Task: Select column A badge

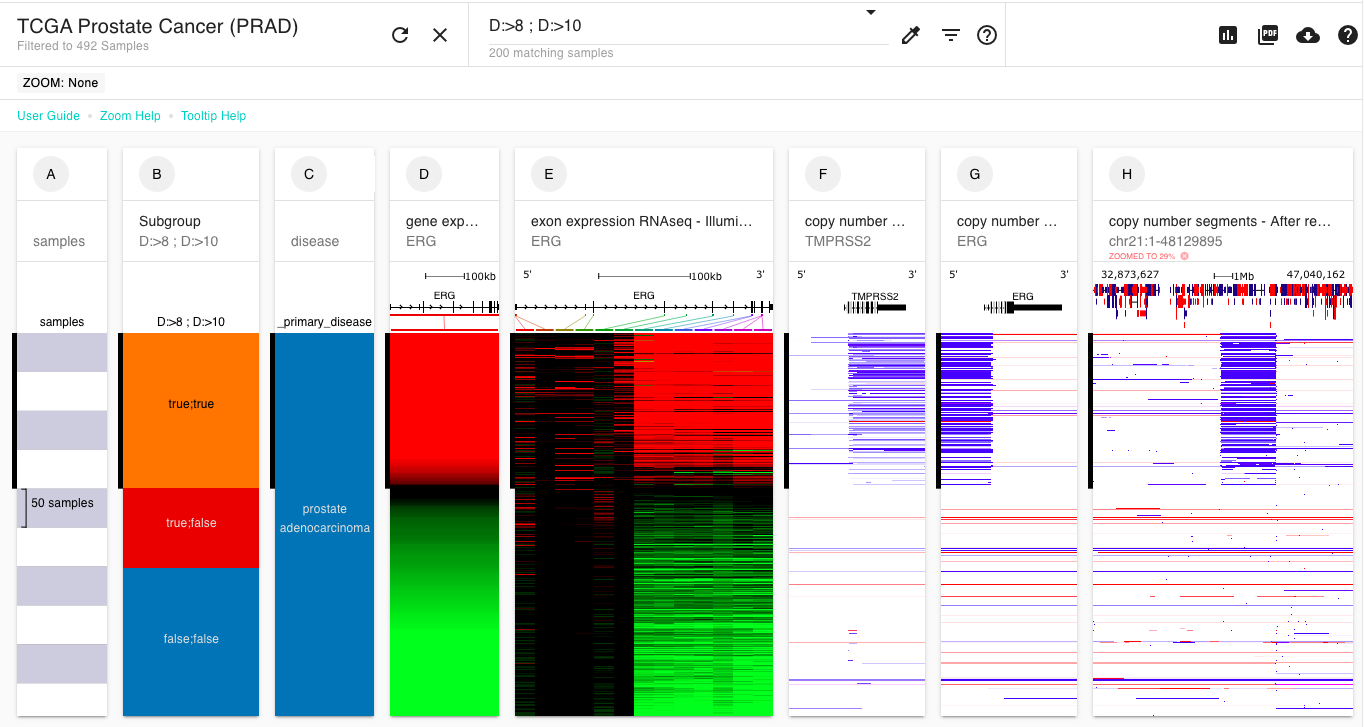Action: pyautogui.click(x=51, y=174)
